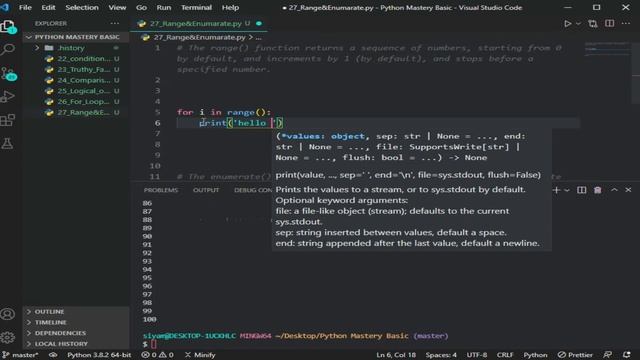This screenshot has height=360, width=640.
Task: Click the eye watch icon in status bar
Action: point(53,355)
